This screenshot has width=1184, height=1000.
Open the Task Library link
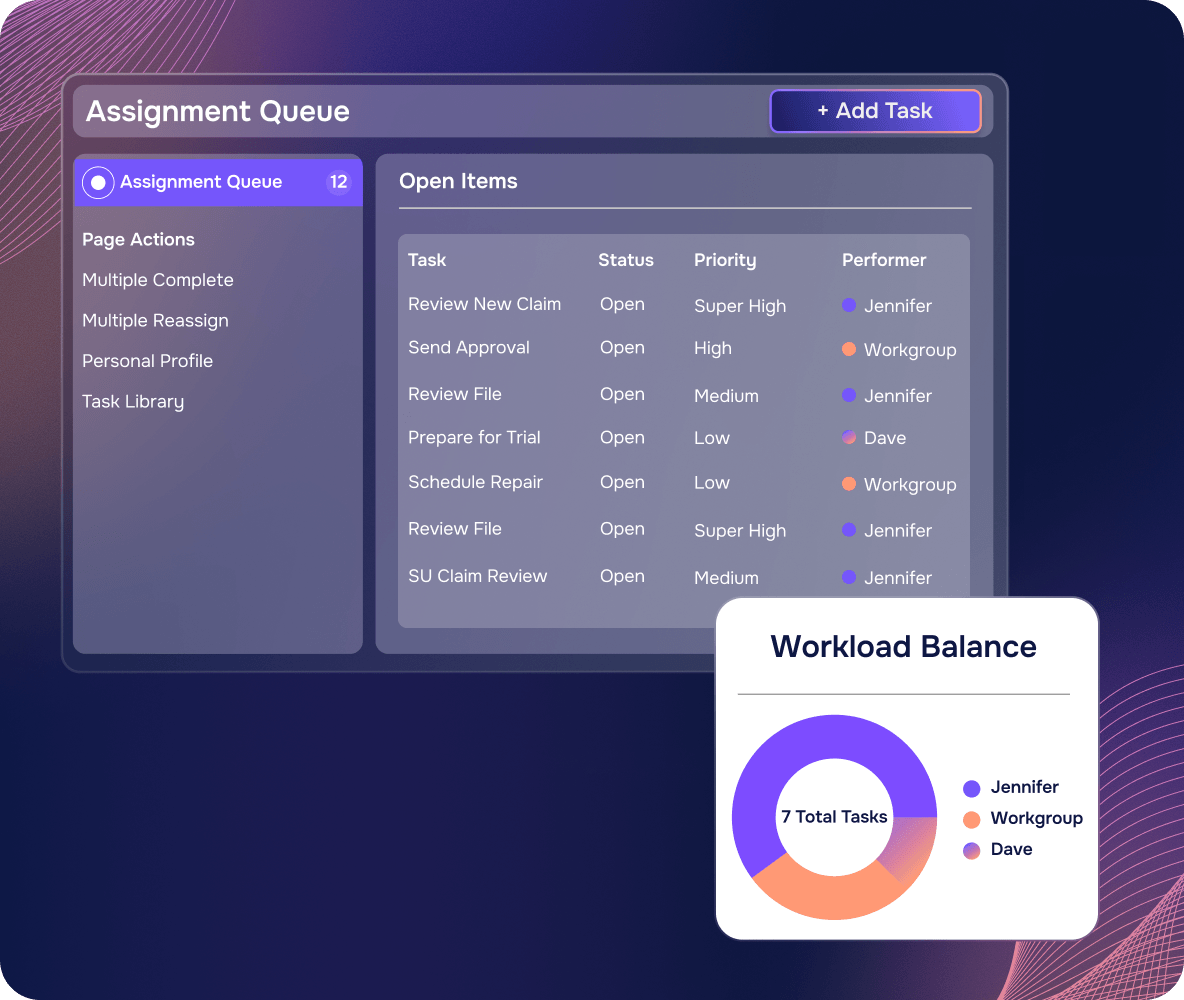[x=133, y=402]
